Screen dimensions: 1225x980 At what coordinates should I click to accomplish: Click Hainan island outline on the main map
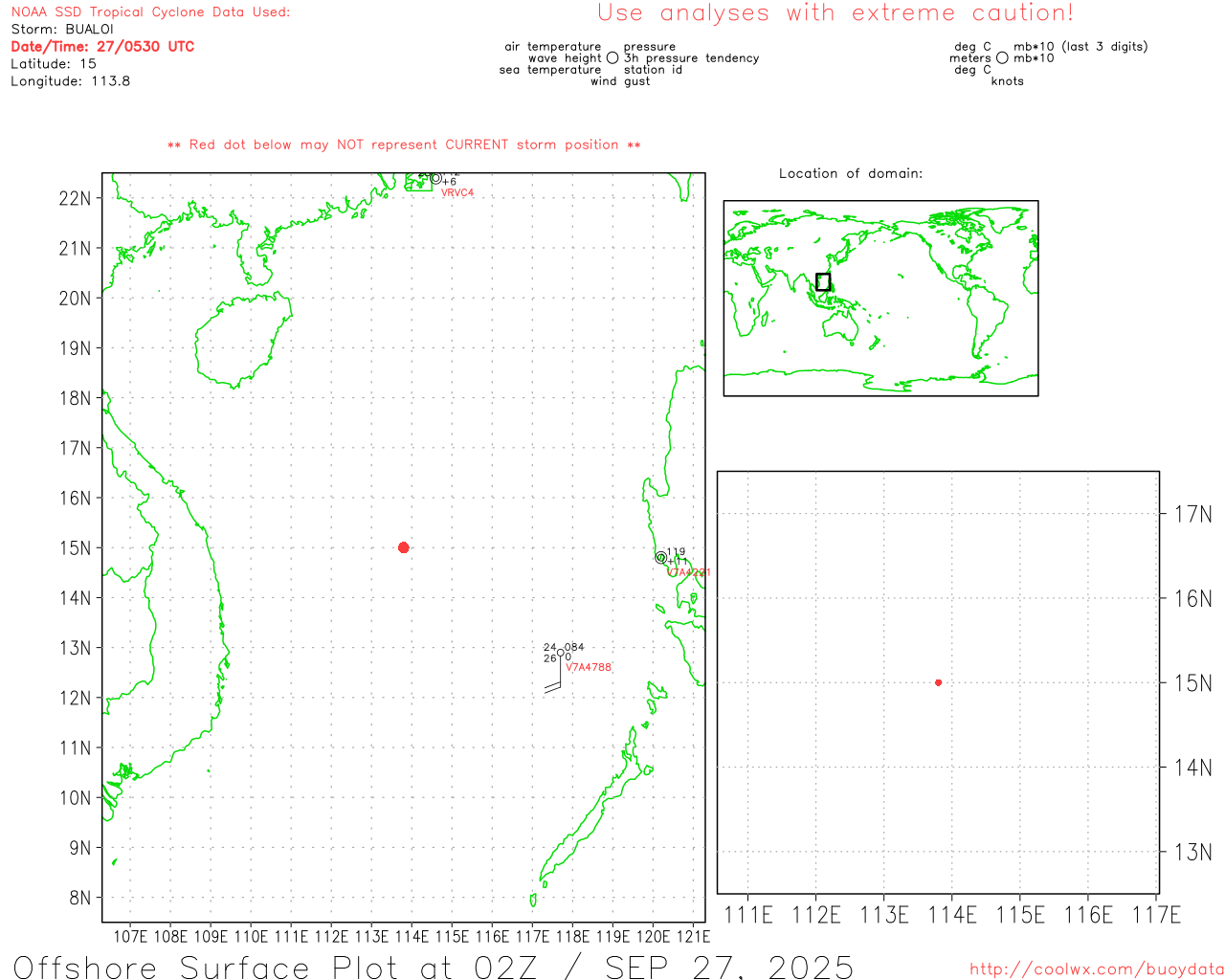[x=243, y=340]
